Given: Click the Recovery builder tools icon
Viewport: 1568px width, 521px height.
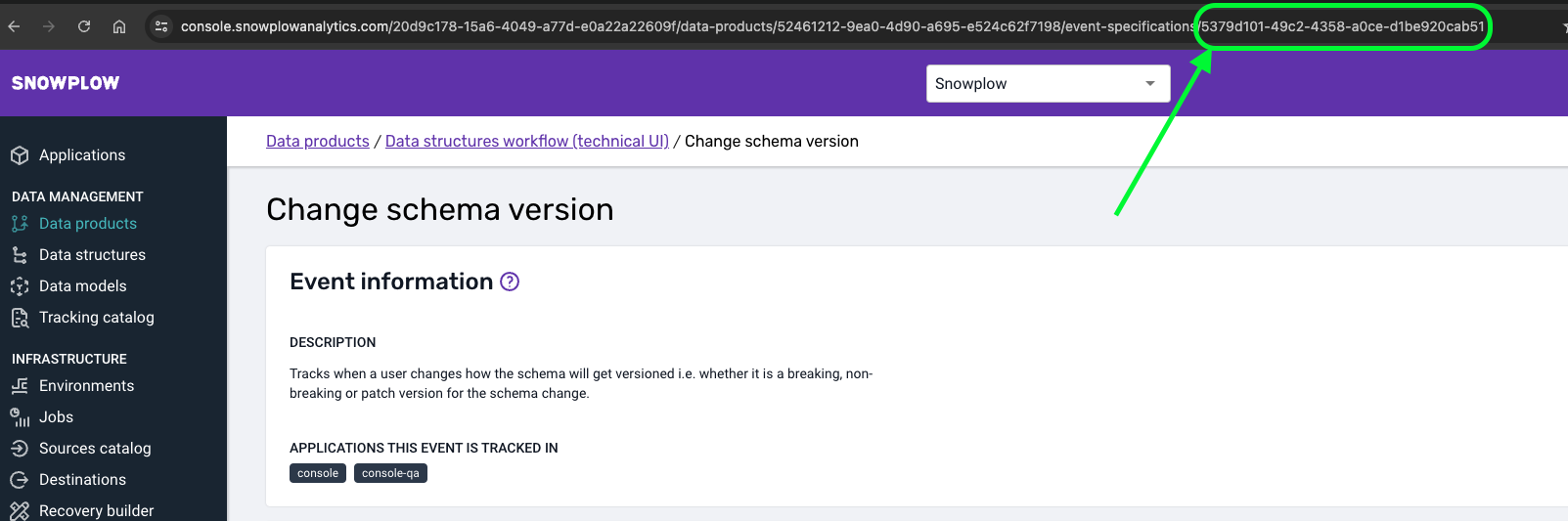Looking at the screenshot, I should [x=20, y=510].
